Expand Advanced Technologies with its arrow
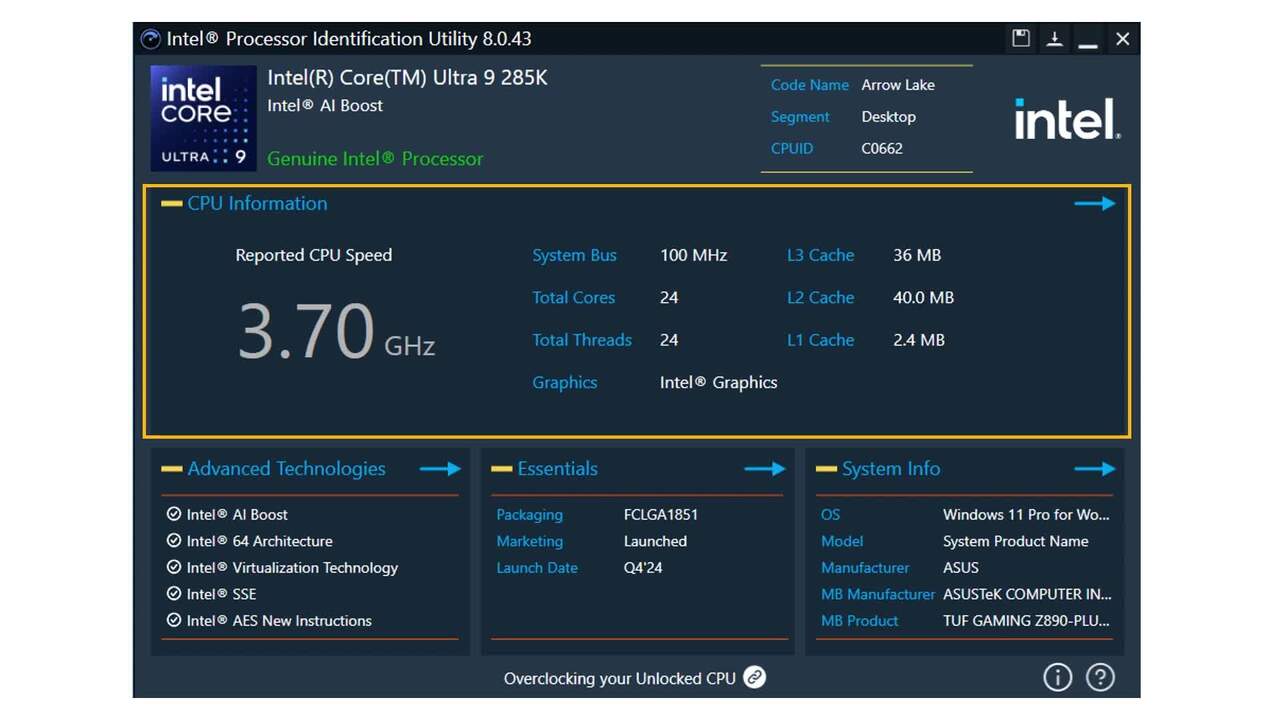This screenshot has width=1280, height=720. [x=439, y=468]
